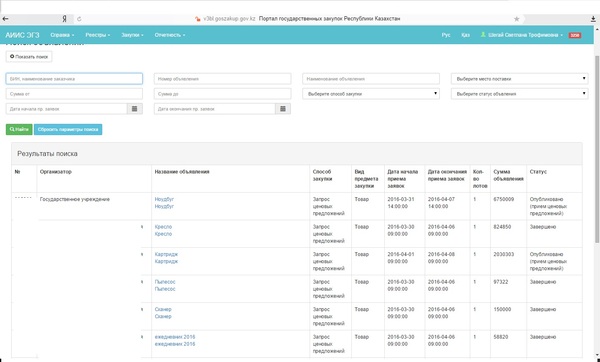Viewport: 600px width, 362px height.
Task: Open the Справка menu
Action: point(62,35)
